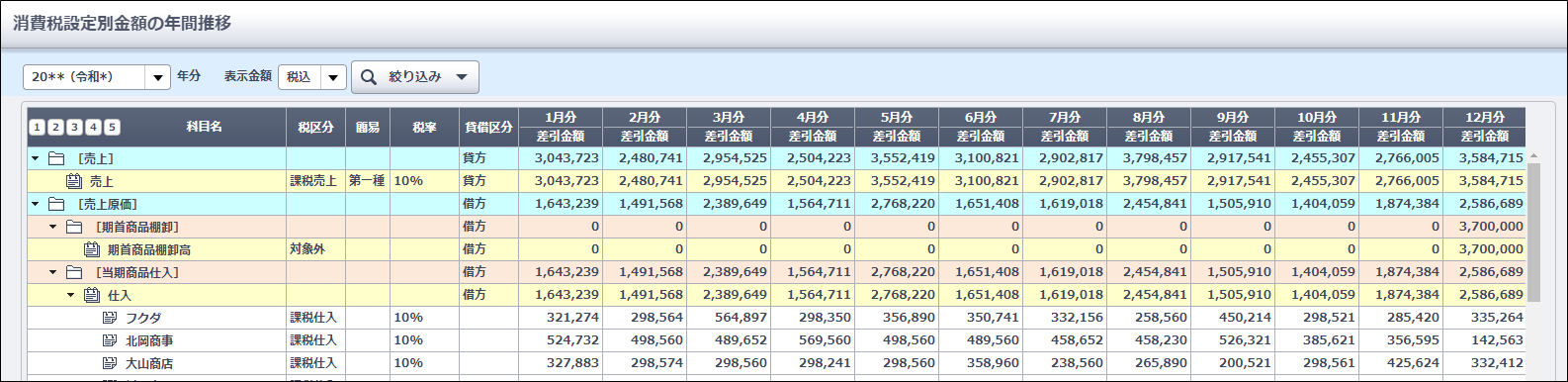The image size is (1568, 382).
Task: Click the 絞り込み magnifier icon
Action: click(x=369, y=77)
